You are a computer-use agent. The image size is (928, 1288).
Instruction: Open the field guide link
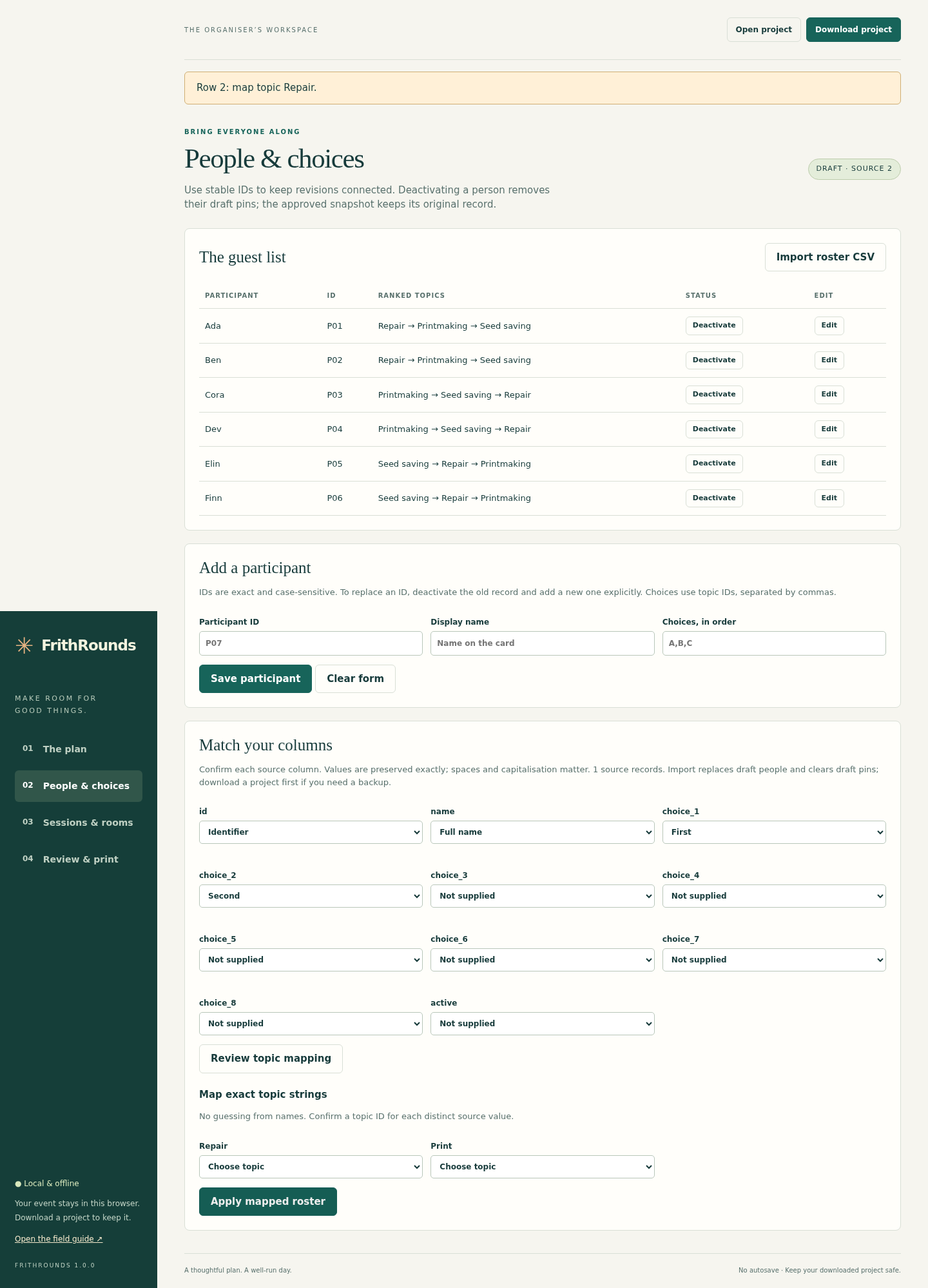point(59,1239)
